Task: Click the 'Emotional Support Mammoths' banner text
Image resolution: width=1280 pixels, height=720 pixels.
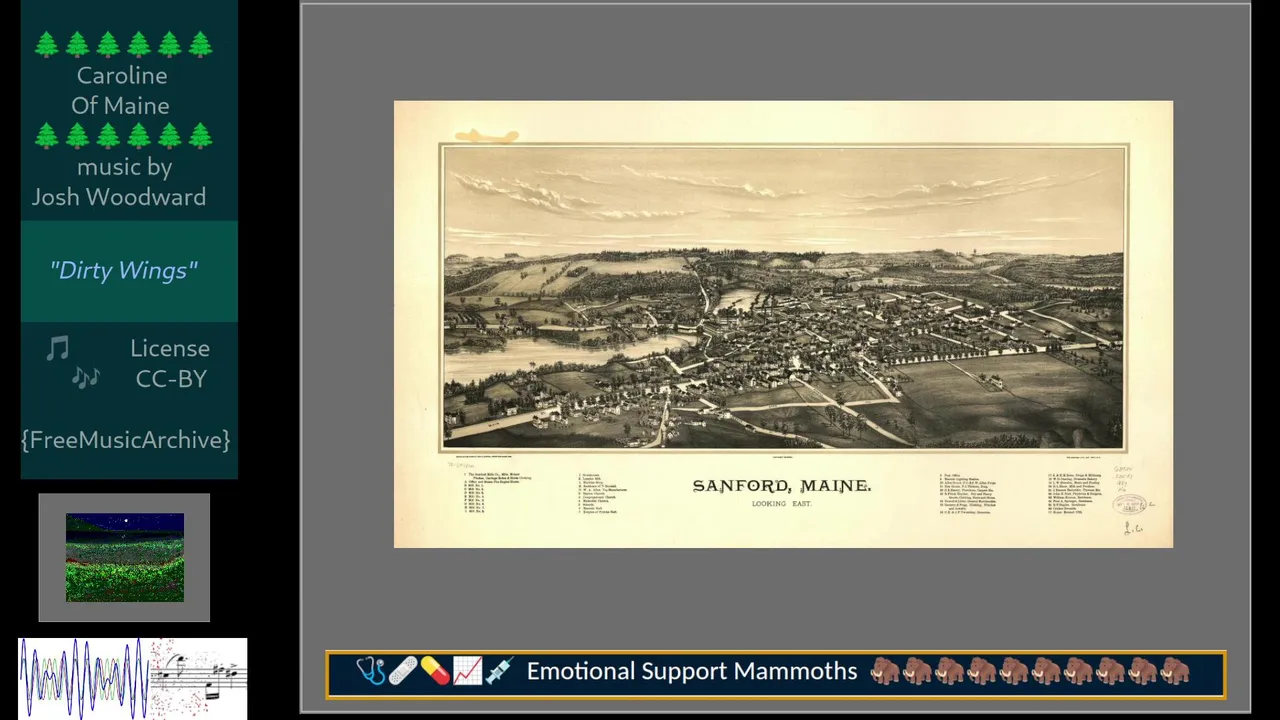Action: tap(692, 671)
